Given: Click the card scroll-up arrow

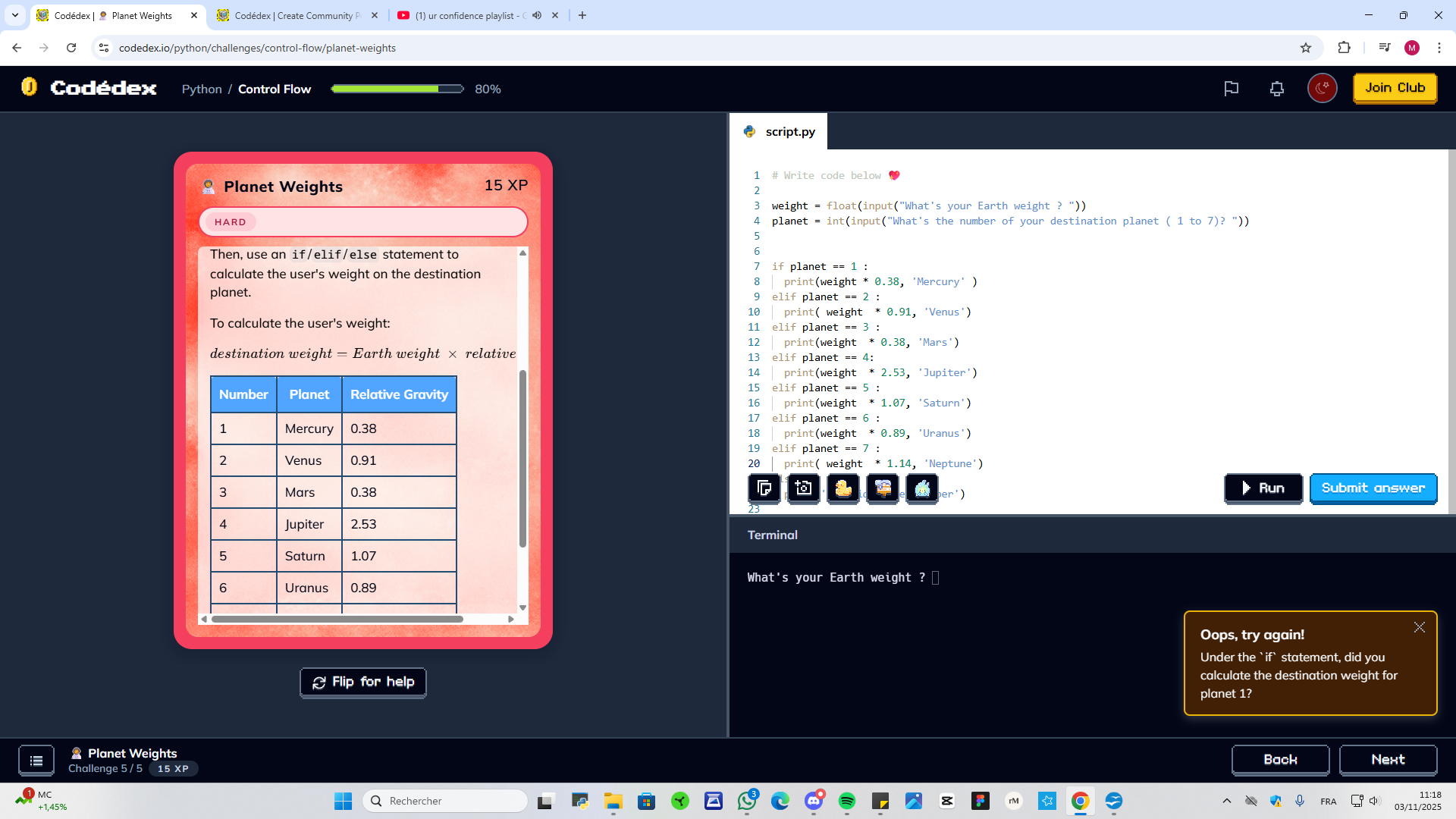Looking at the screenshot, I should point(522,253).
